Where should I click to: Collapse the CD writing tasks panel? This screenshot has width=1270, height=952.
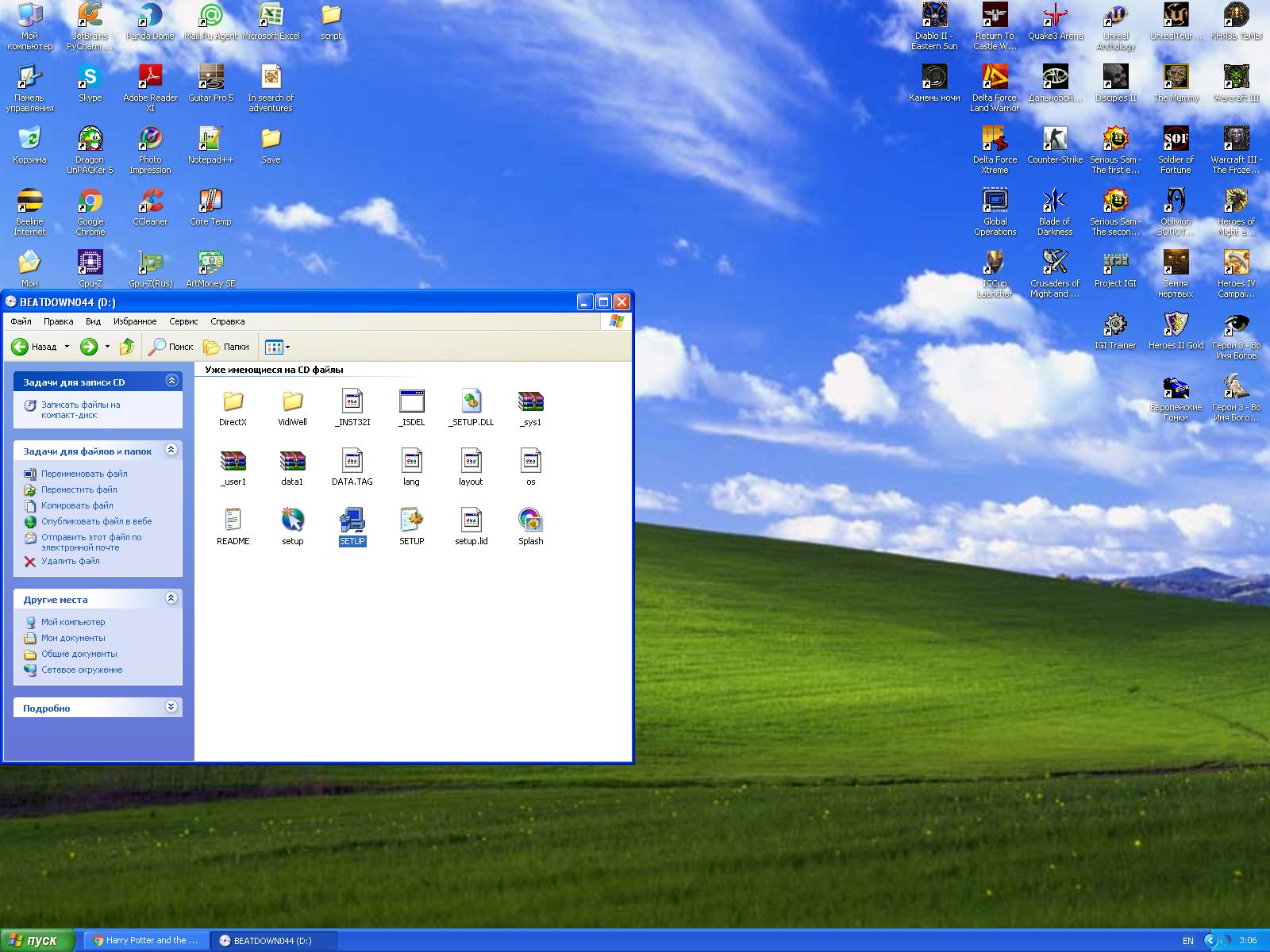click(x=171, y=381)
